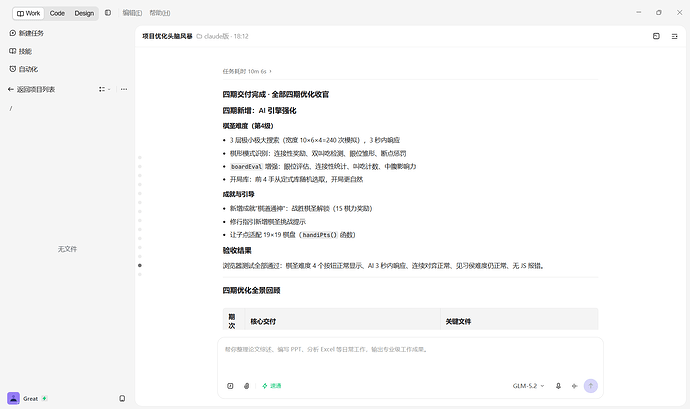Click the sidebar collapse icon beside Design
Screen dimensions: 690x409
click(108, 13)
